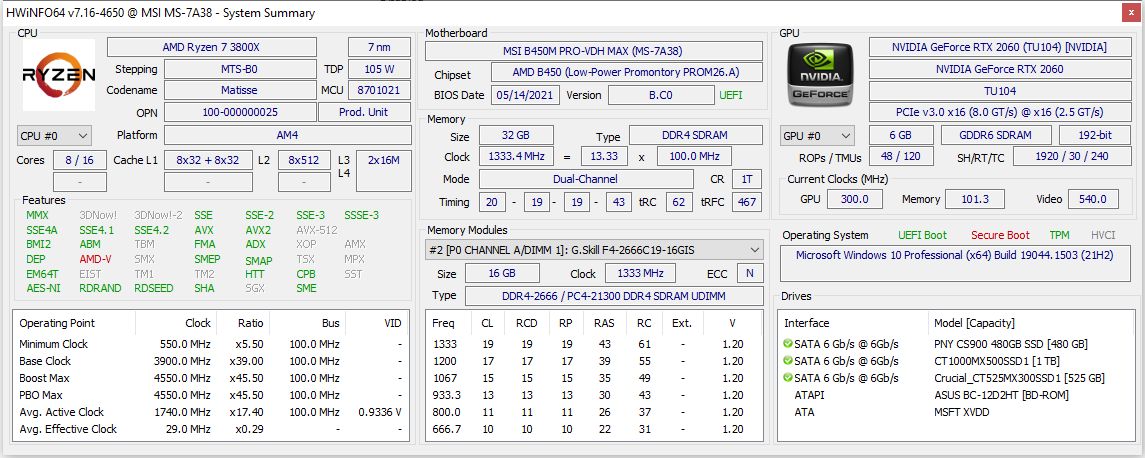Click the DDR4-2666 / PC4-21300 module type field
Viewport: 1145px width, 458px height.
(613, 296)
